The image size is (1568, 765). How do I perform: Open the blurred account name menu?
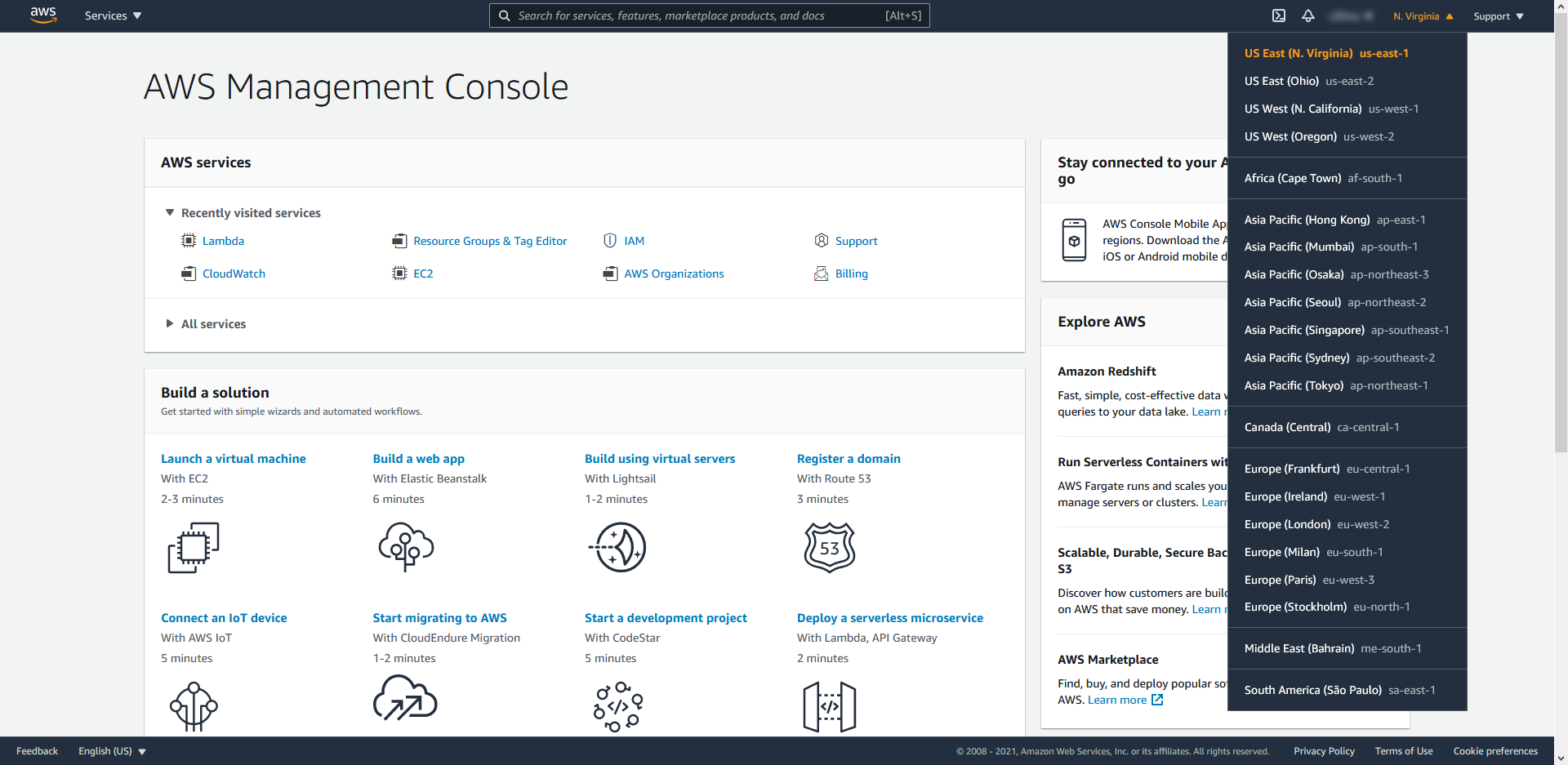tap(1352, 16)
